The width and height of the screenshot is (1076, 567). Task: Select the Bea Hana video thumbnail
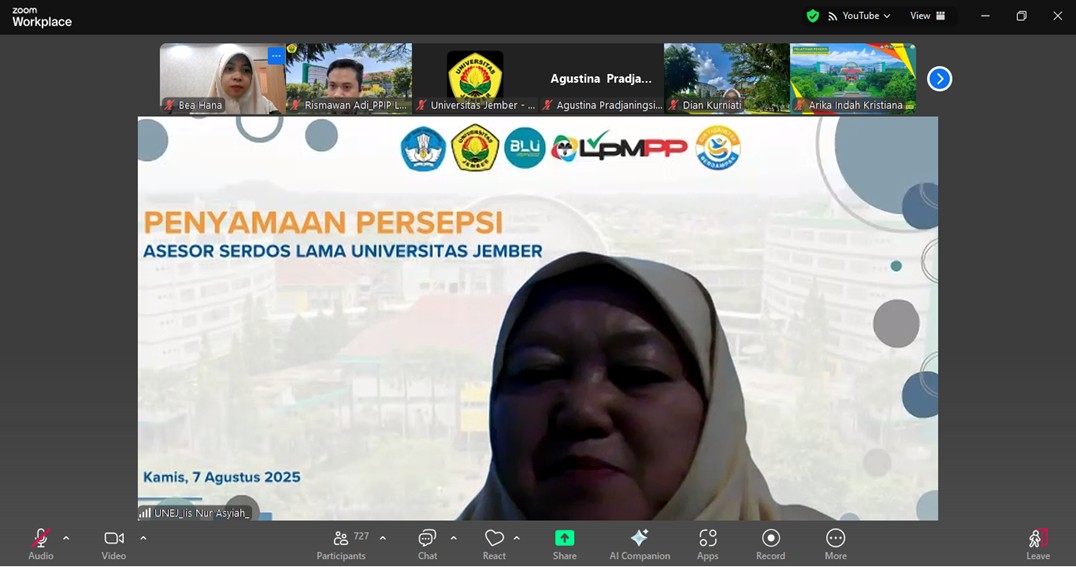pyautogui.click(x=222, y=78)
